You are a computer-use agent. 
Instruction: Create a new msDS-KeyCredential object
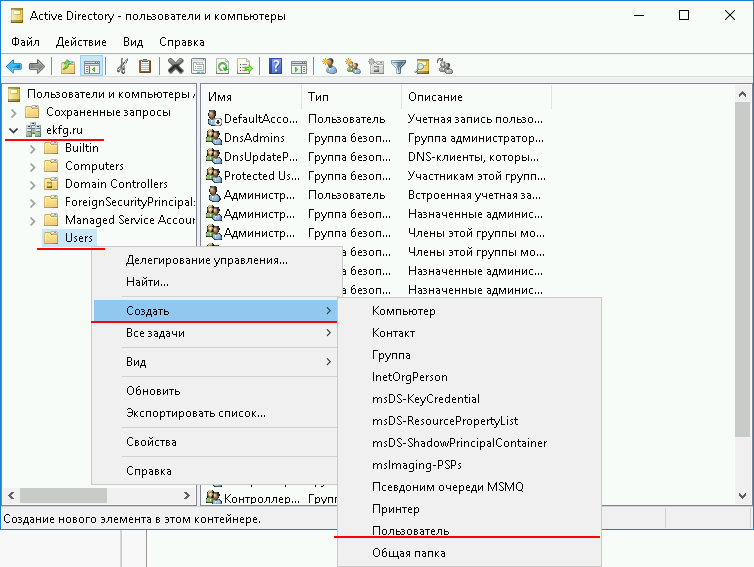469,399
